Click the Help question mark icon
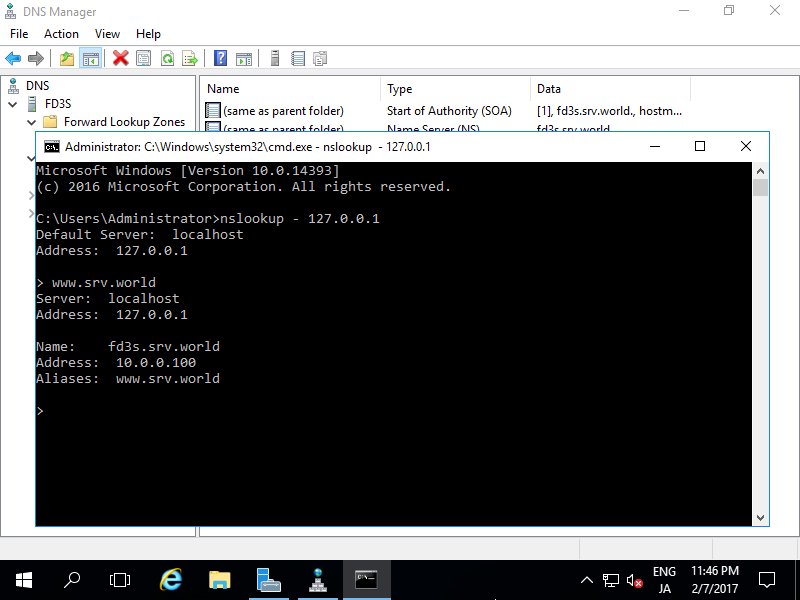 [x=221, y=58]
